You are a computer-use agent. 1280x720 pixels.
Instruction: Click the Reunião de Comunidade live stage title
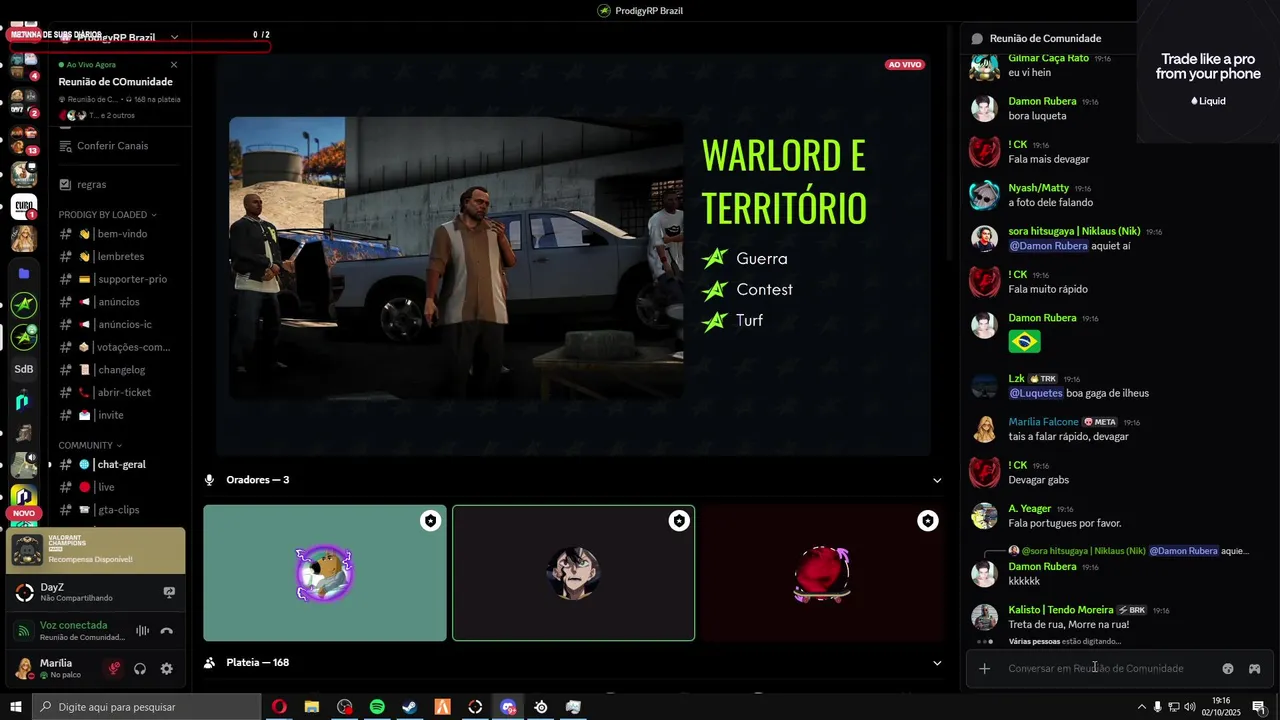pos(115,82)
